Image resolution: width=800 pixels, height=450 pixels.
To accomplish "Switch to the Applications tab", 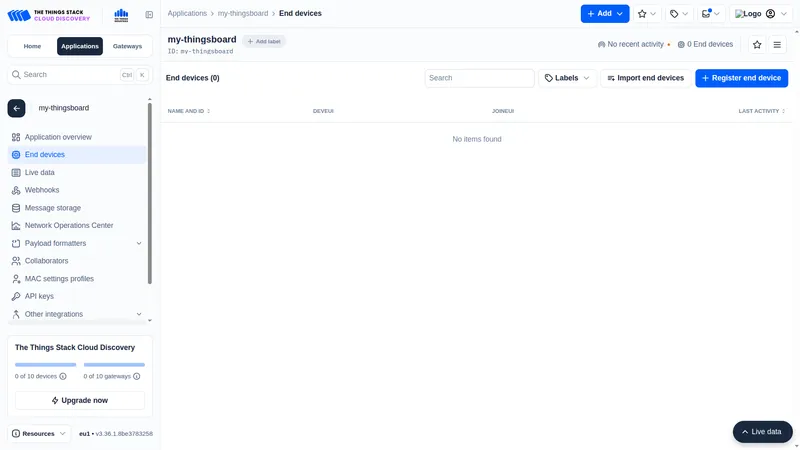I will [x=80, y=46].
